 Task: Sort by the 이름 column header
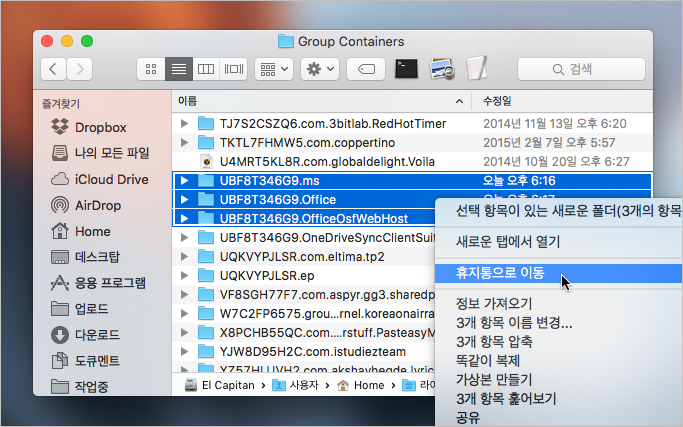click(321, 101)
